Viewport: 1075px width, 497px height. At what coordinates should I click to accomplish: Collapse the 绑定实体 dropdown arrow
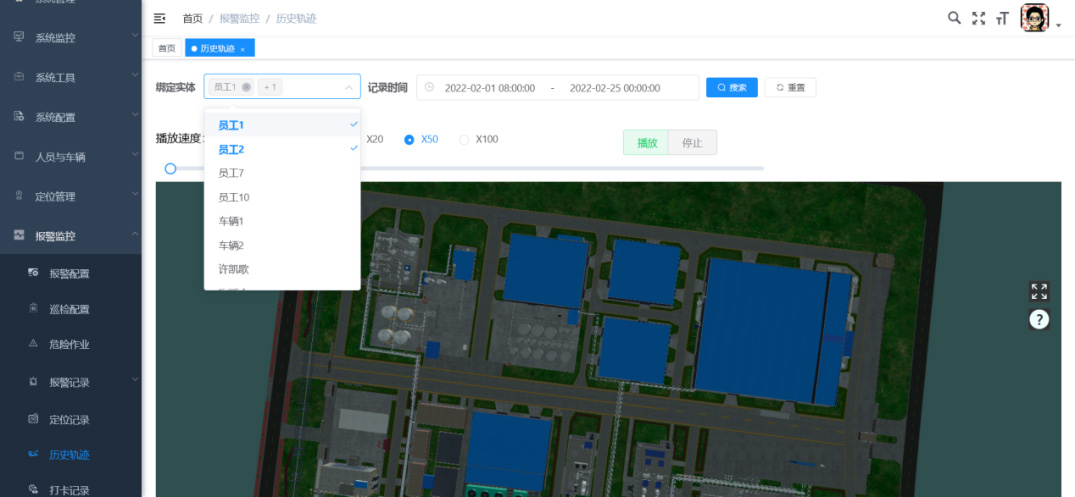[348, 88]
